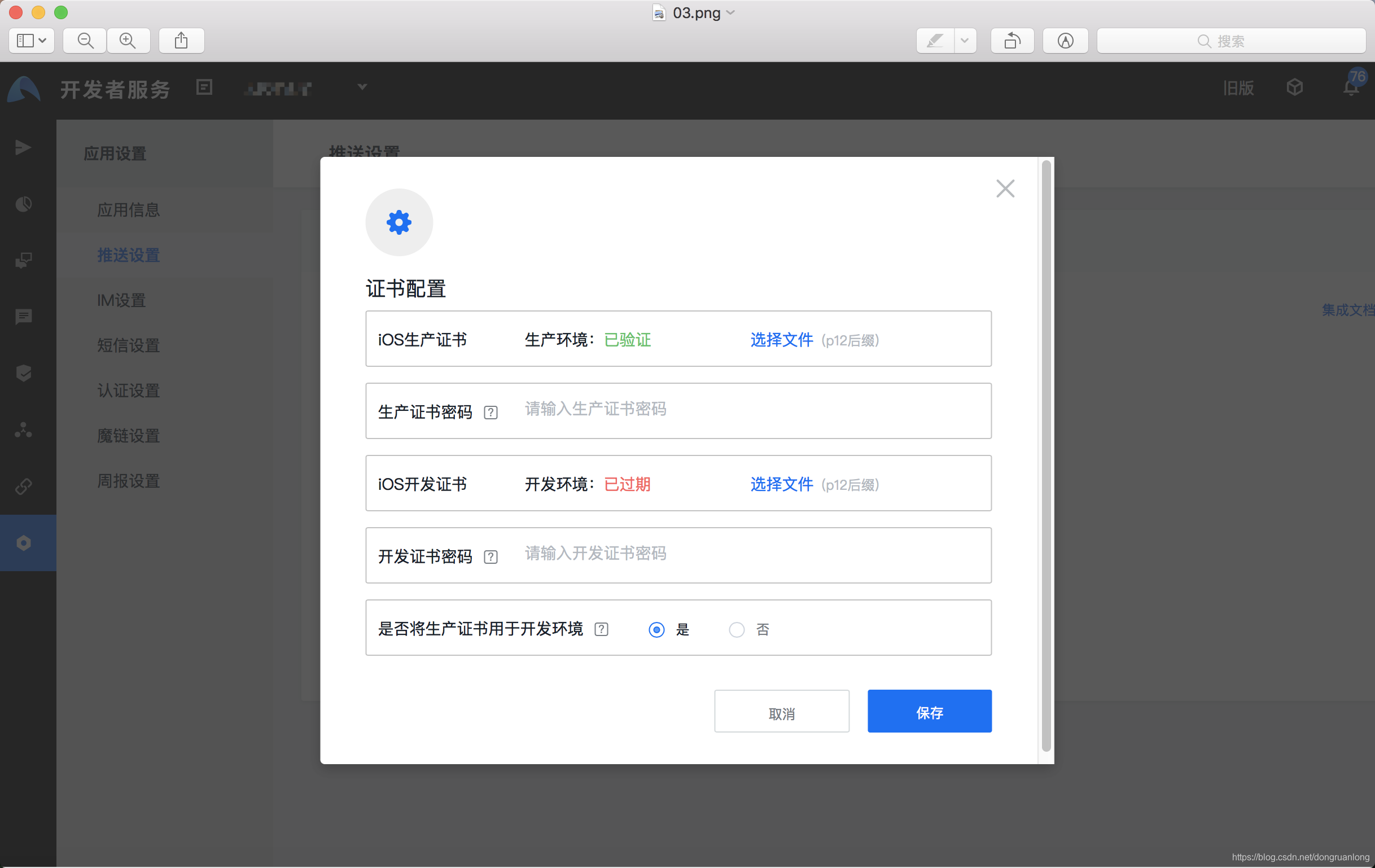Click help icon beside 开发证书密码
This screenshot has width=1375, height=868.
pos(491,557)
